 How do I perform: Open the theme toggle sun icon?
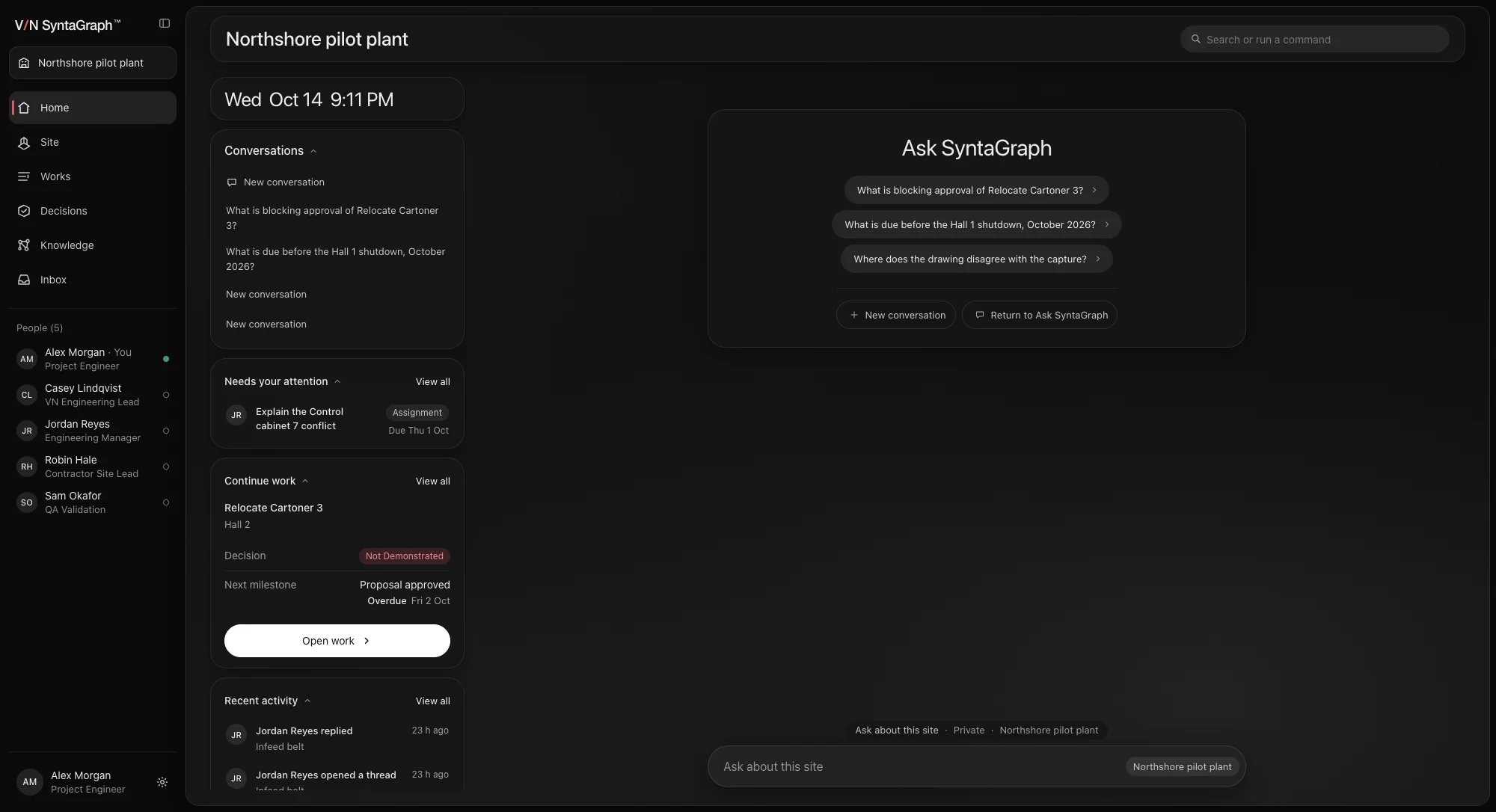(x=162, y=782)
